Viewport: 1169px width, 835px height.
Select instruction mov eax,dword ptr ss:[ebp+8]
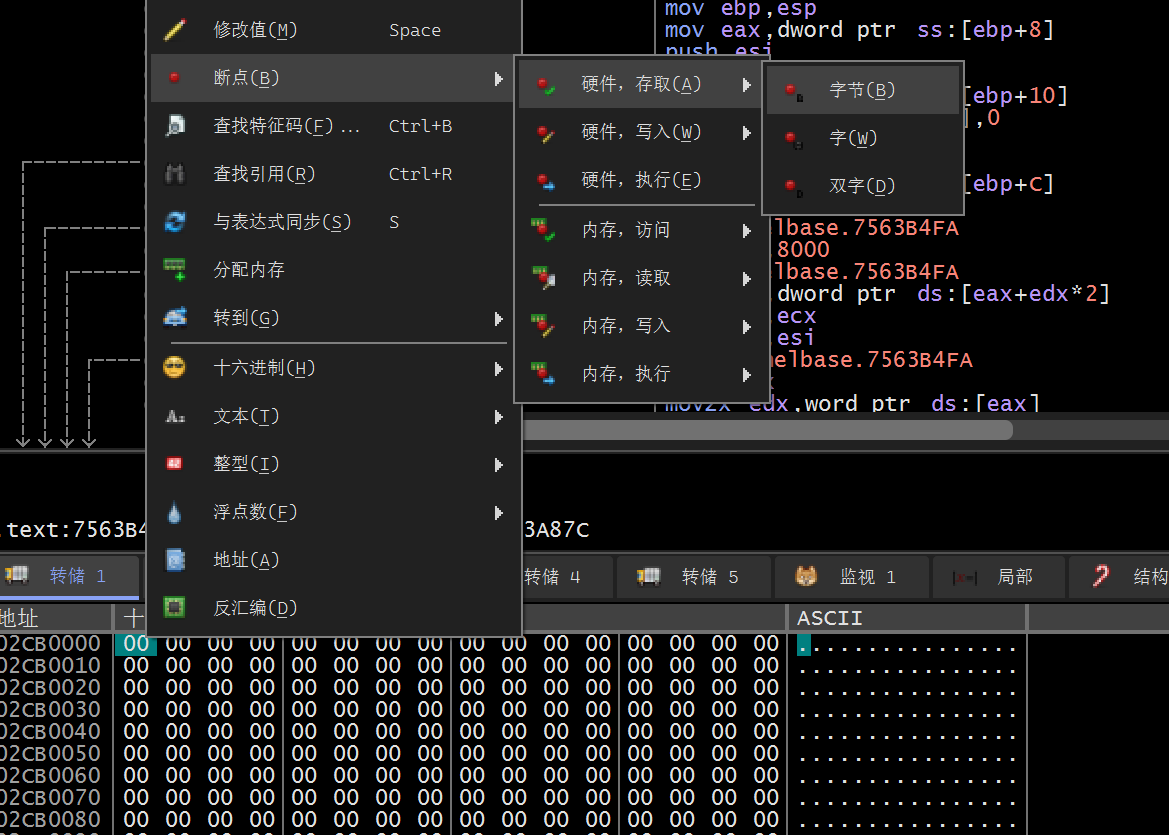click(x=859, y=30)
